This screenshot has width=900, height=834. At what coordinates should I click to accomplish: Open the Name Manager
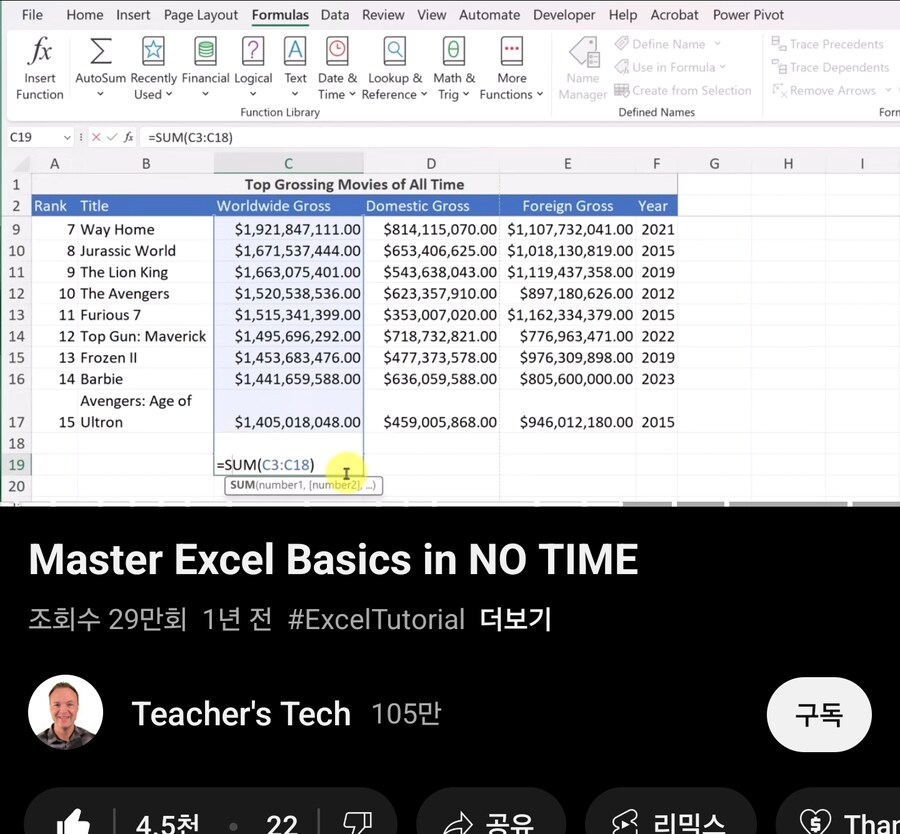pos(583,69)
